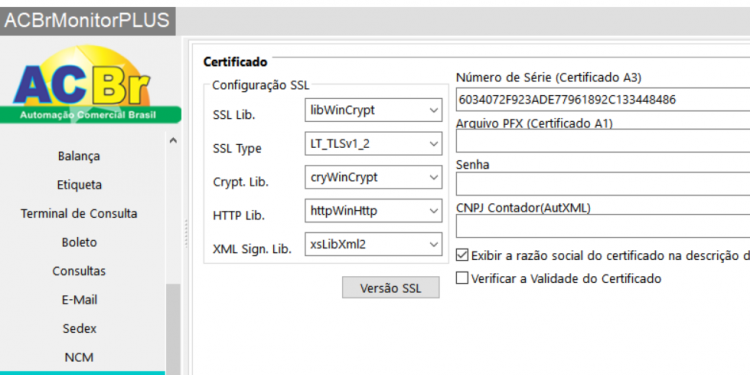Expand the SSL Type combo box
The width and height of the screenshot is (750, 375).
click(373, 144)
